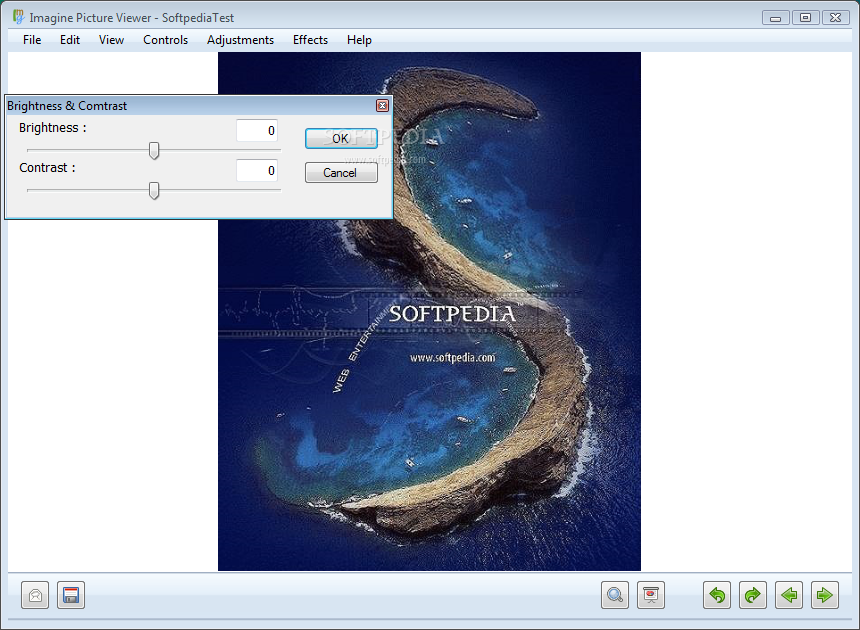Click the save floppy disk icon

point(71,595)
